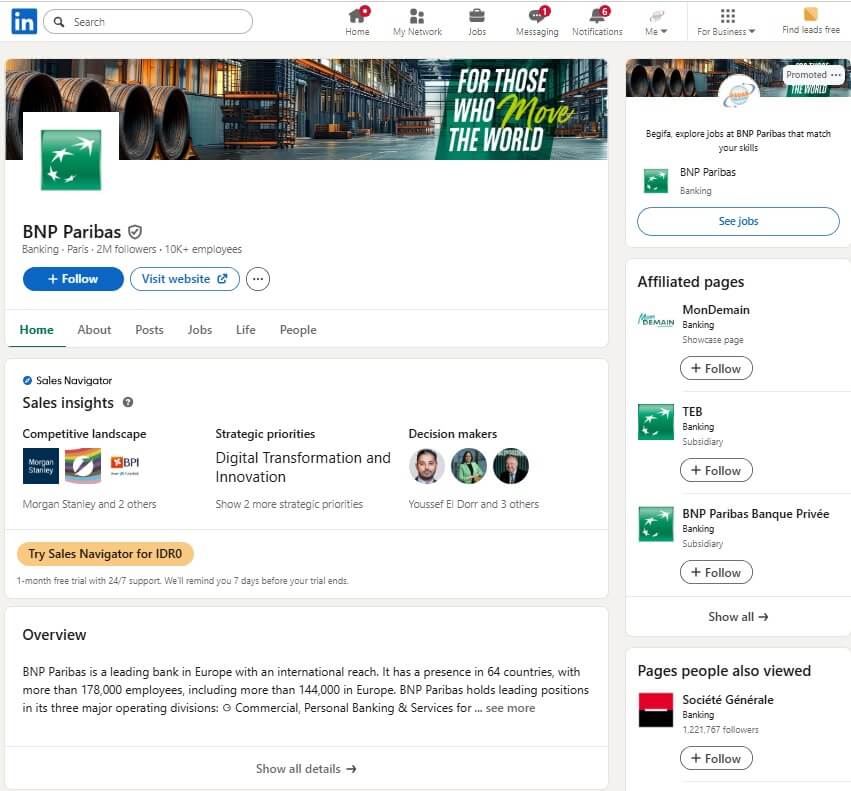
Task: Follow the Société Générale page
Action: [716, 758]
